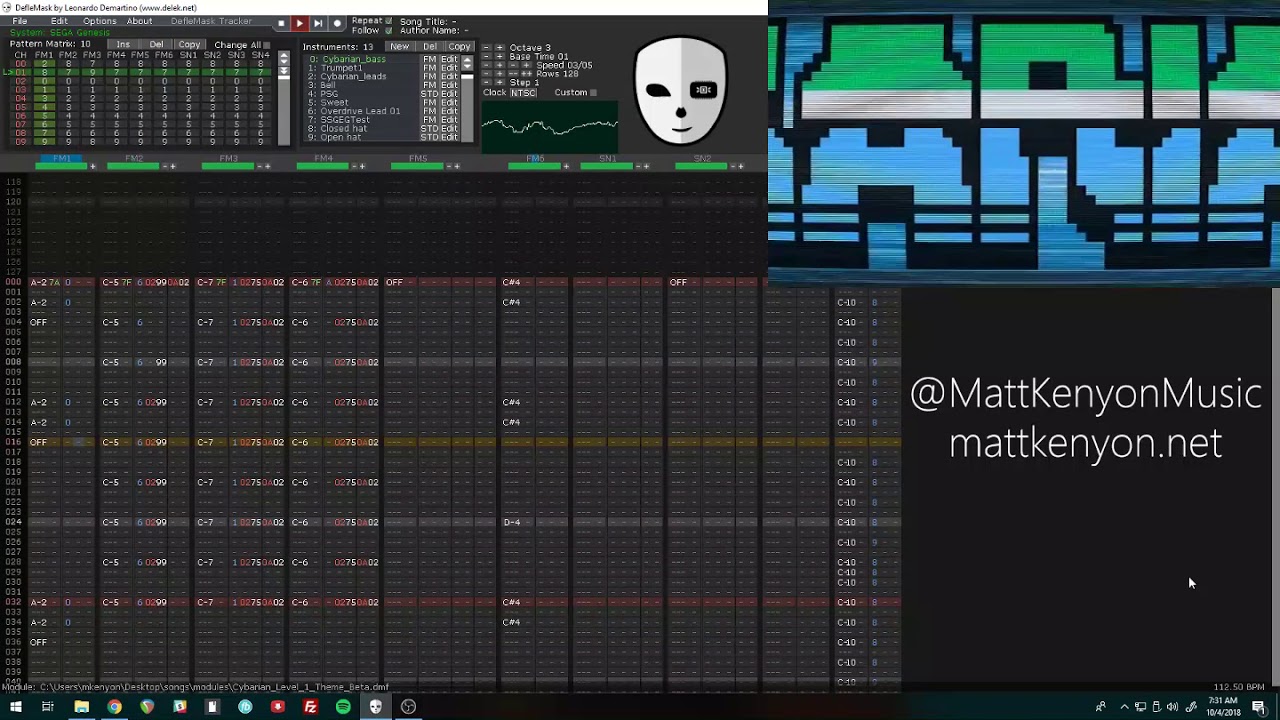
Task: Click the Play pattern step-forward button
Action: pyautogui.click(x=318, y=23)
